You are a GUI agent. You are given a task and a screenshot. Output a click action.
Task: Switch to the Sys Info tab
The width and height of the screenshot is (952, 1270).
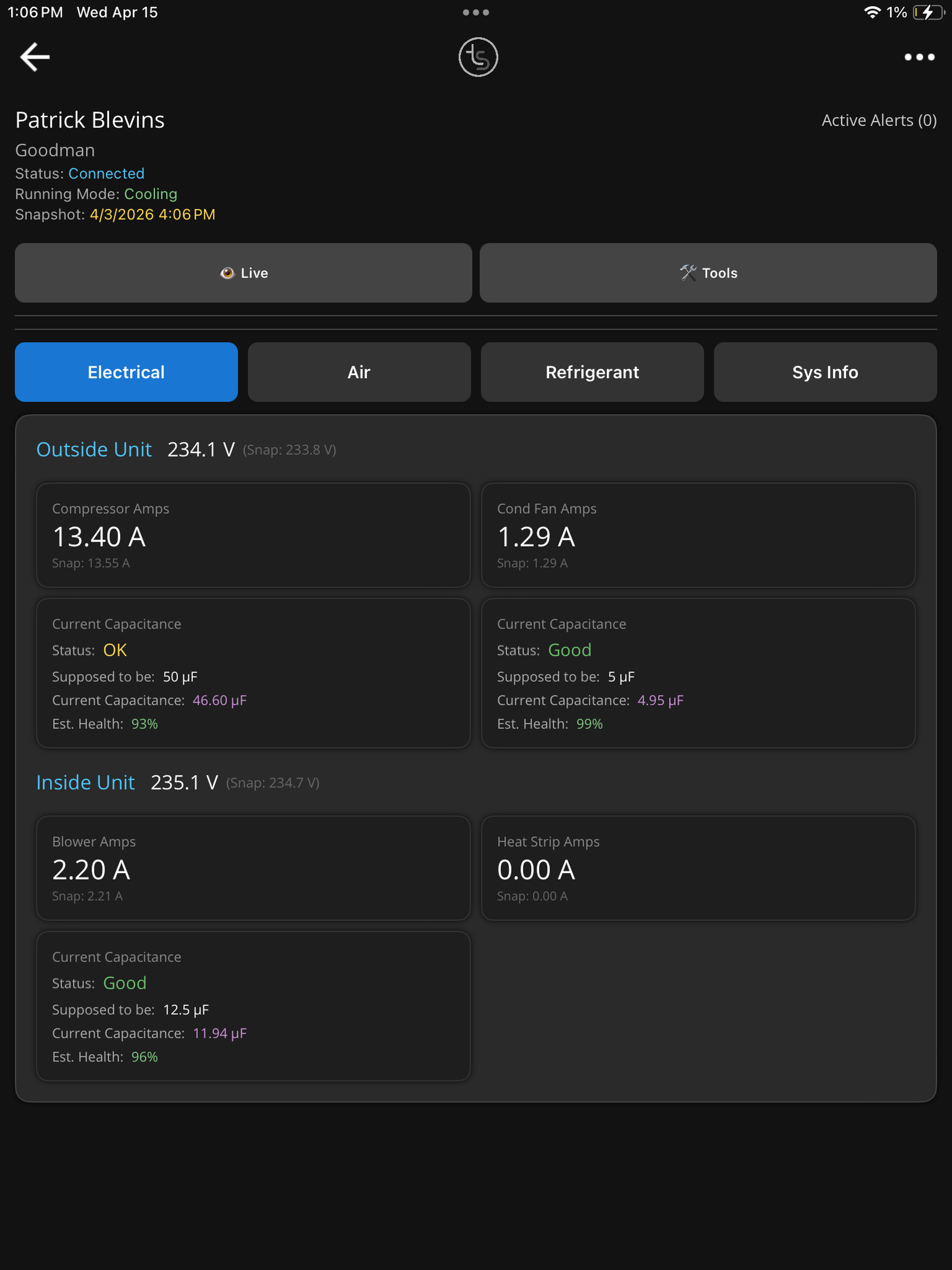pyautogui.click(x=825, y=372)
